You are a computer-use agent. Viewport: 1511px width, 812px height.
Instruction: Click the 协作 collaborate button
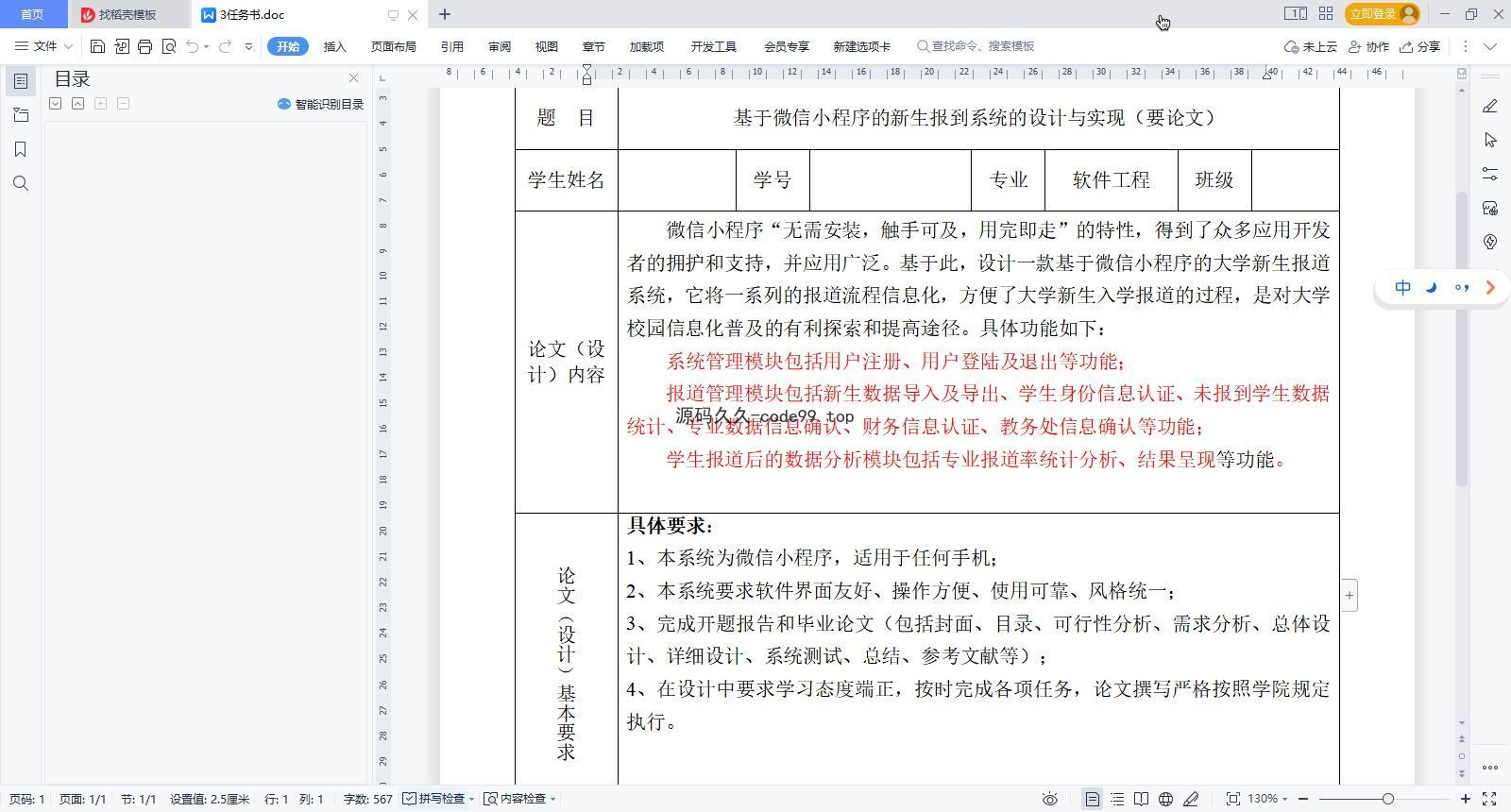1368,46
